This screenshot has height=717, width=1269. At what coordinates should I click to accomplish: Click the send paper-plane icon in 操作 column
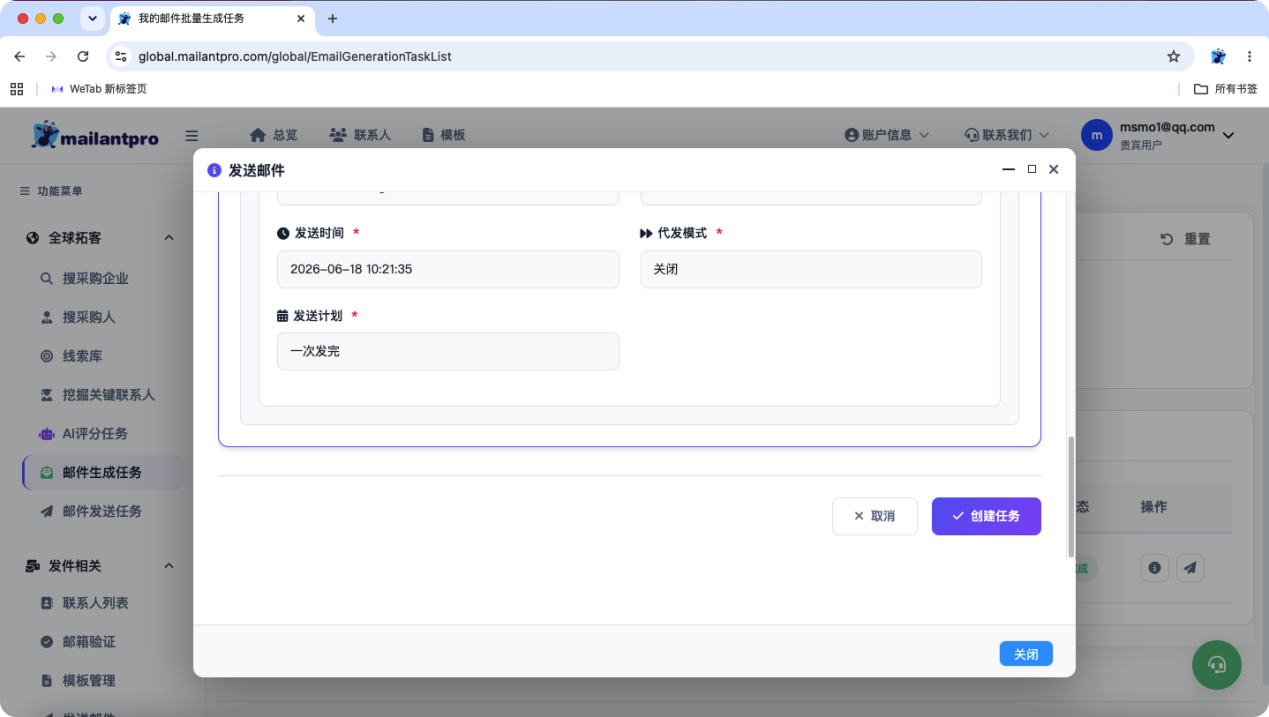pyautogui.click(x=1190, y=568)
